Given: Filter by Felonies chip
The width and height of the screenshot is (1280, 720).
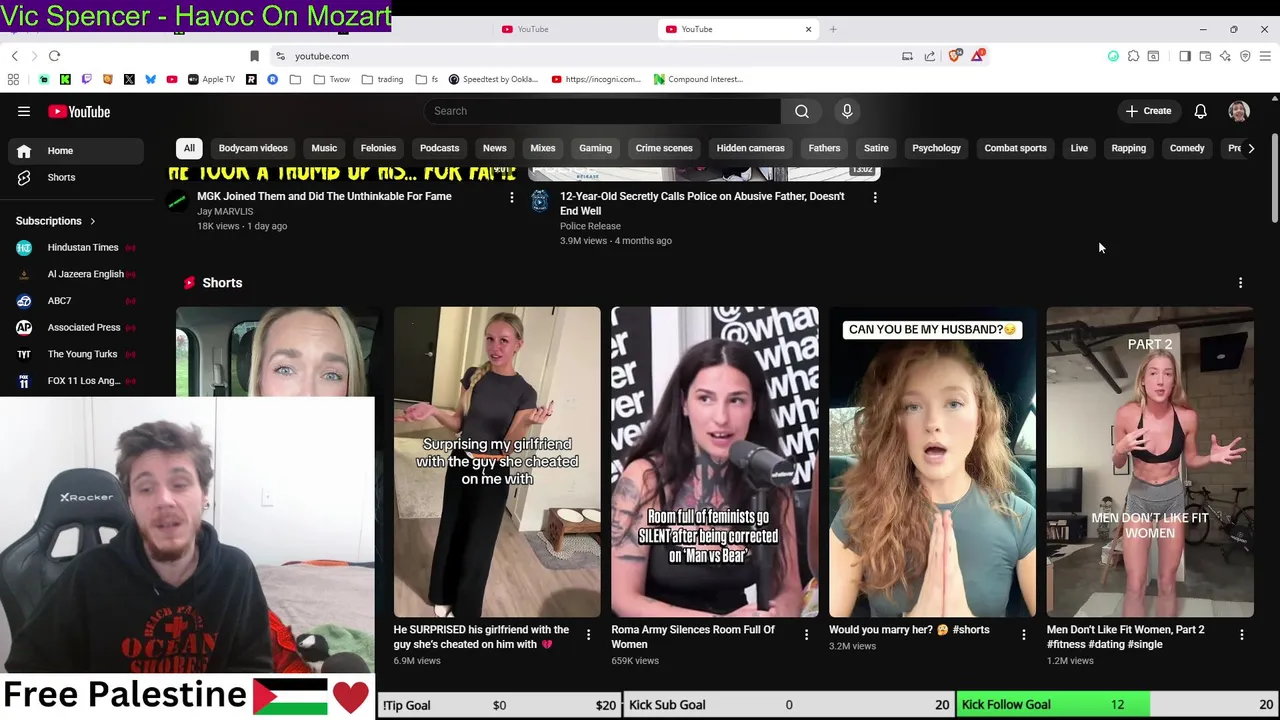Looking at the screenshot, I should 378,148.
